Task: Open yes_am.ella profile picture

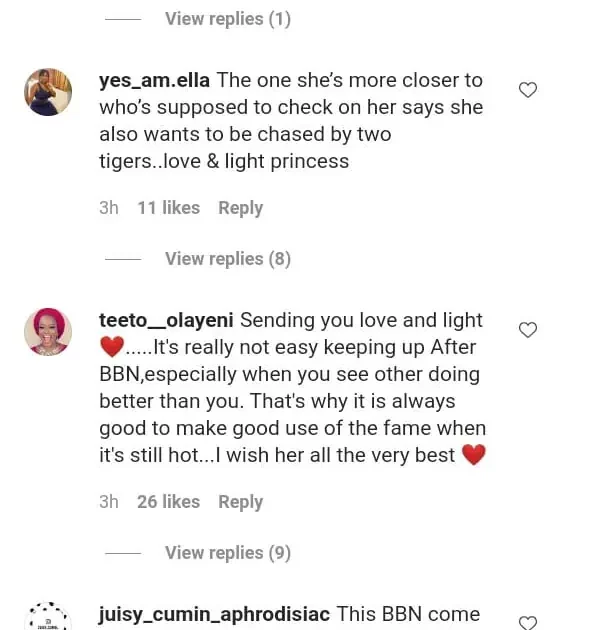Action: (x=48, y=92)
